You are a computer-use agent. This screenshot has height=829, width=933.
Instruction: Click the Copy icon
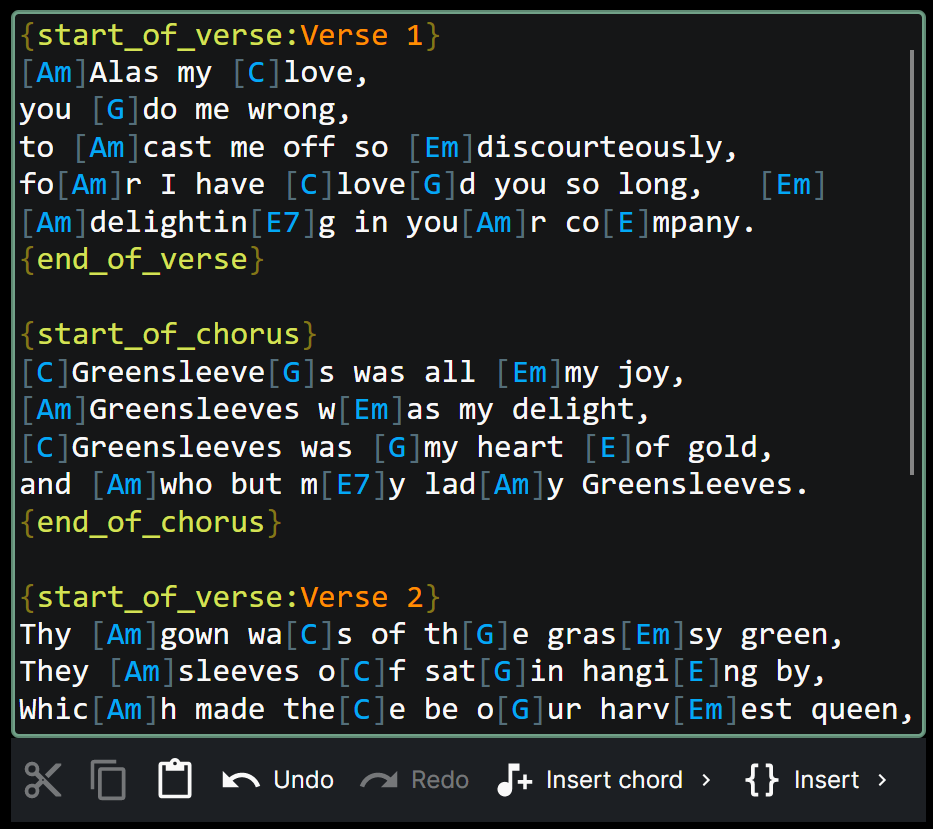[108, 780]
